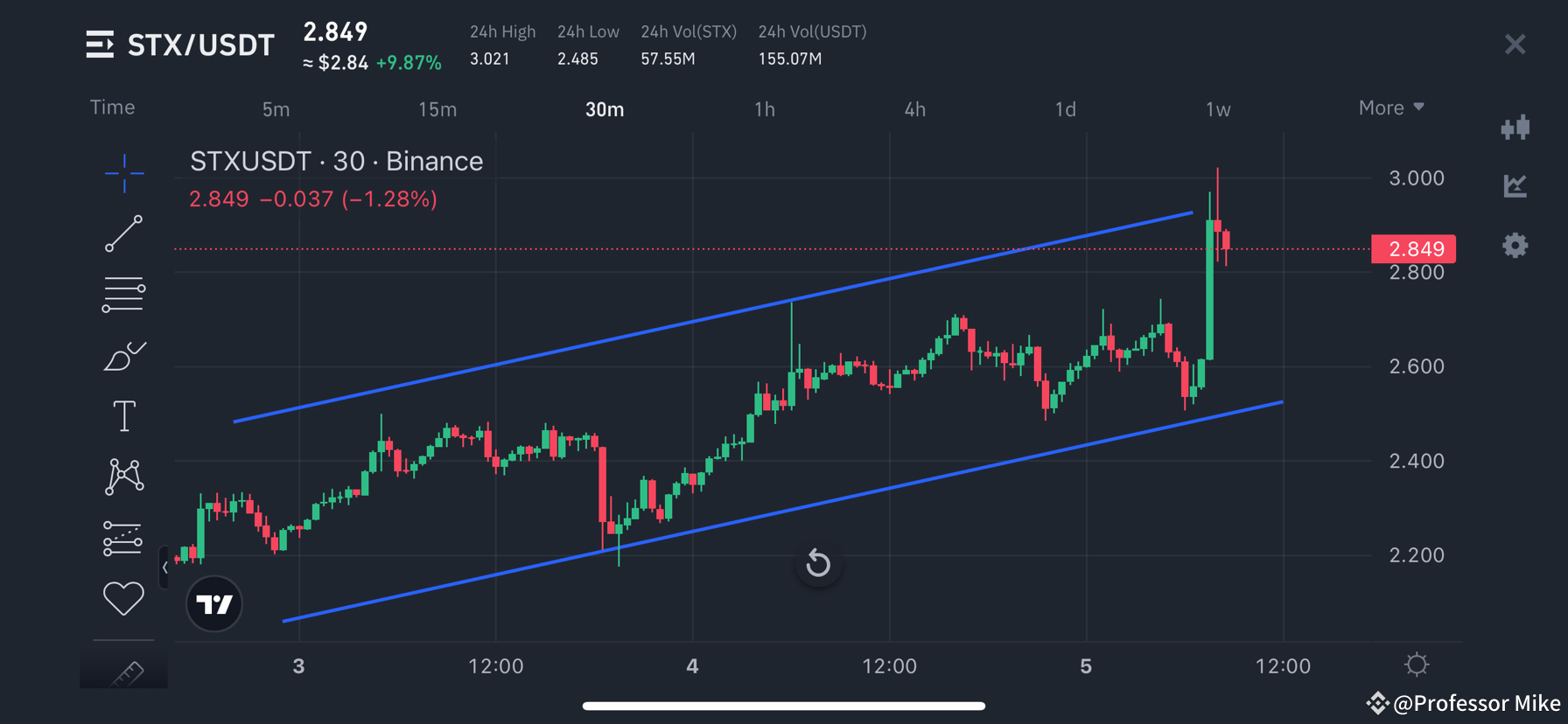Select the text annotation tool

pos(123,415)
